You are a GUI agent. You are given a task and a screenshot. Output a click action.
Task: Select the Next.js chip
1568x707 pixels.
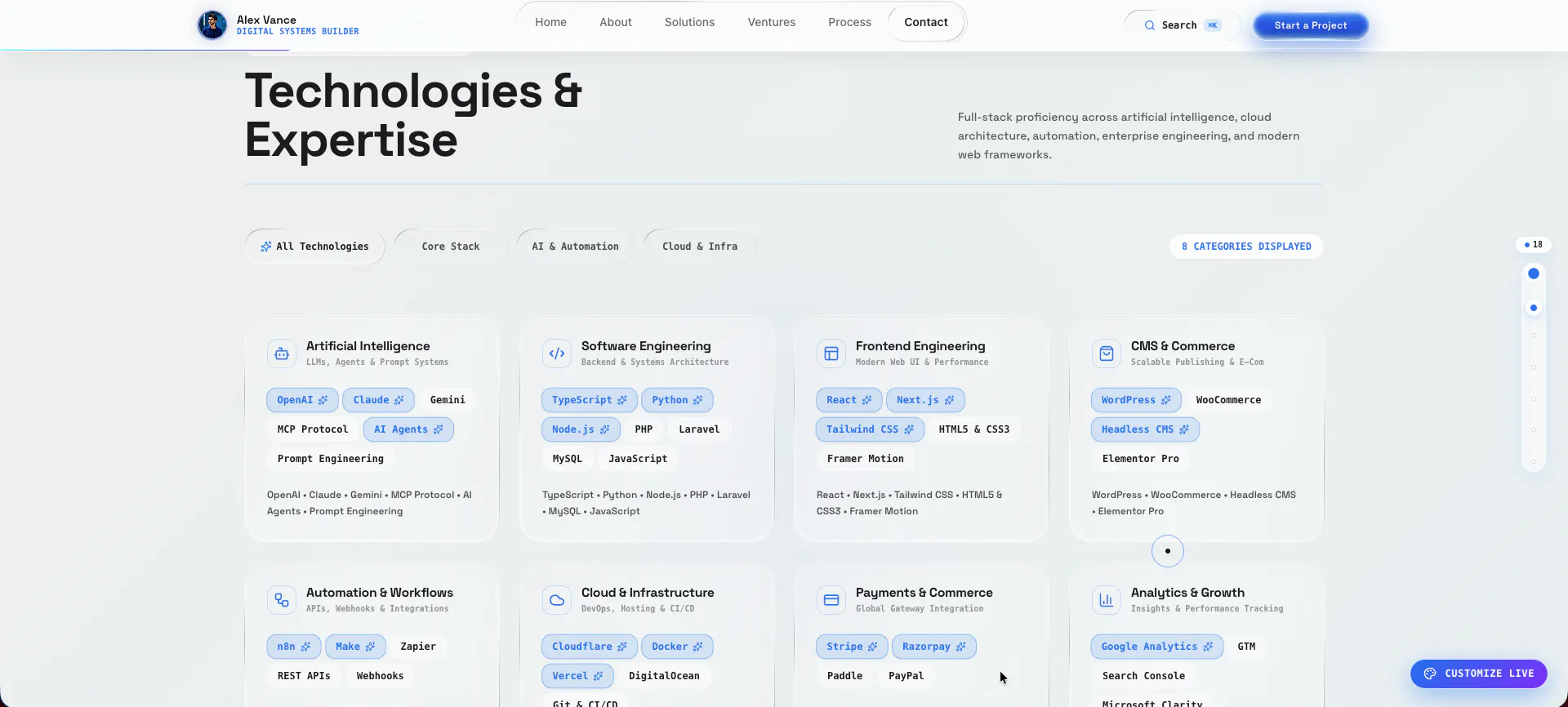pyautogui.click(x=925, y=400)
